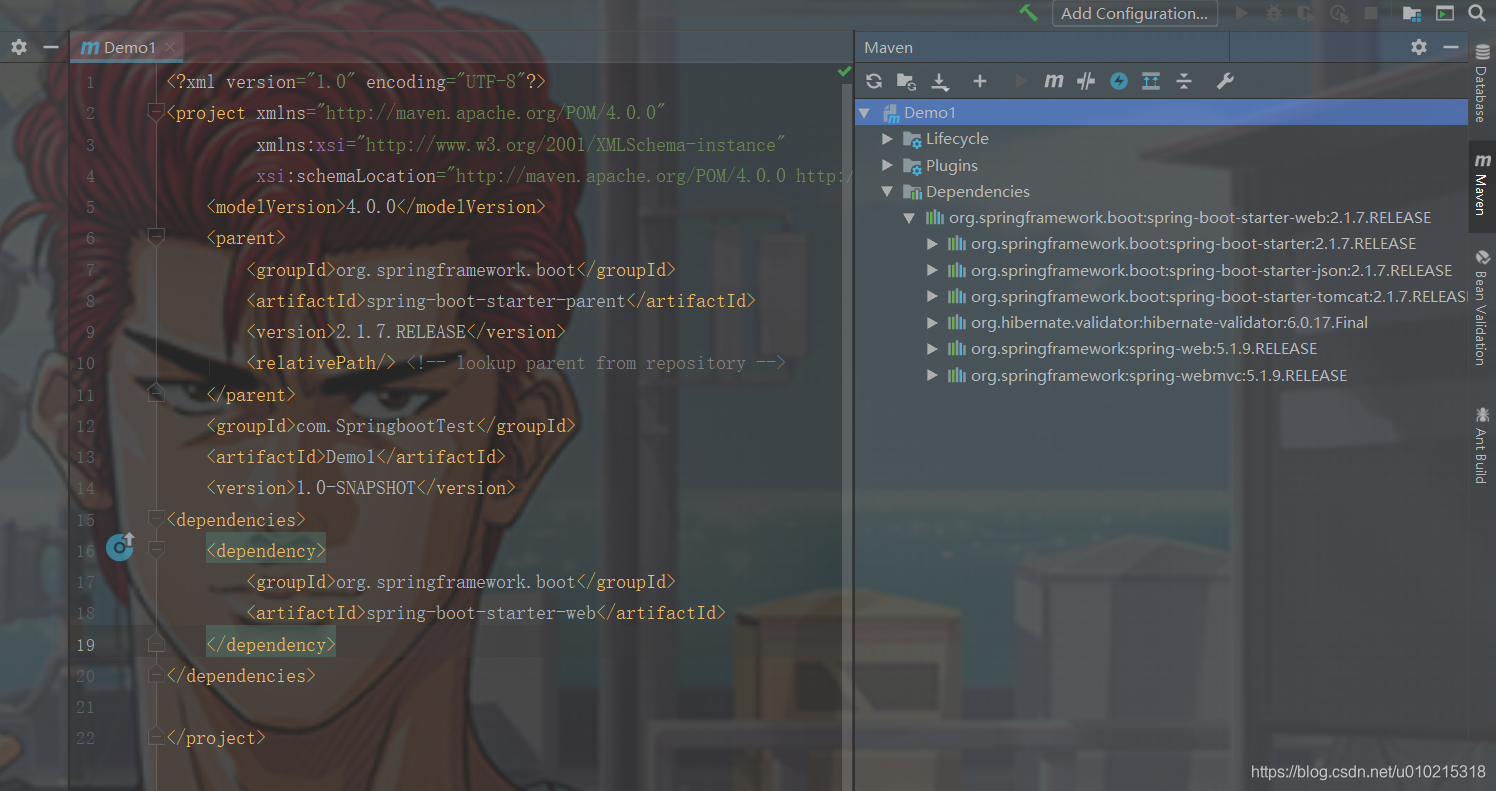Click 1.0-SNAPSHOT version text
This screenshot has height=791, width=1496.
coord(356,488)
